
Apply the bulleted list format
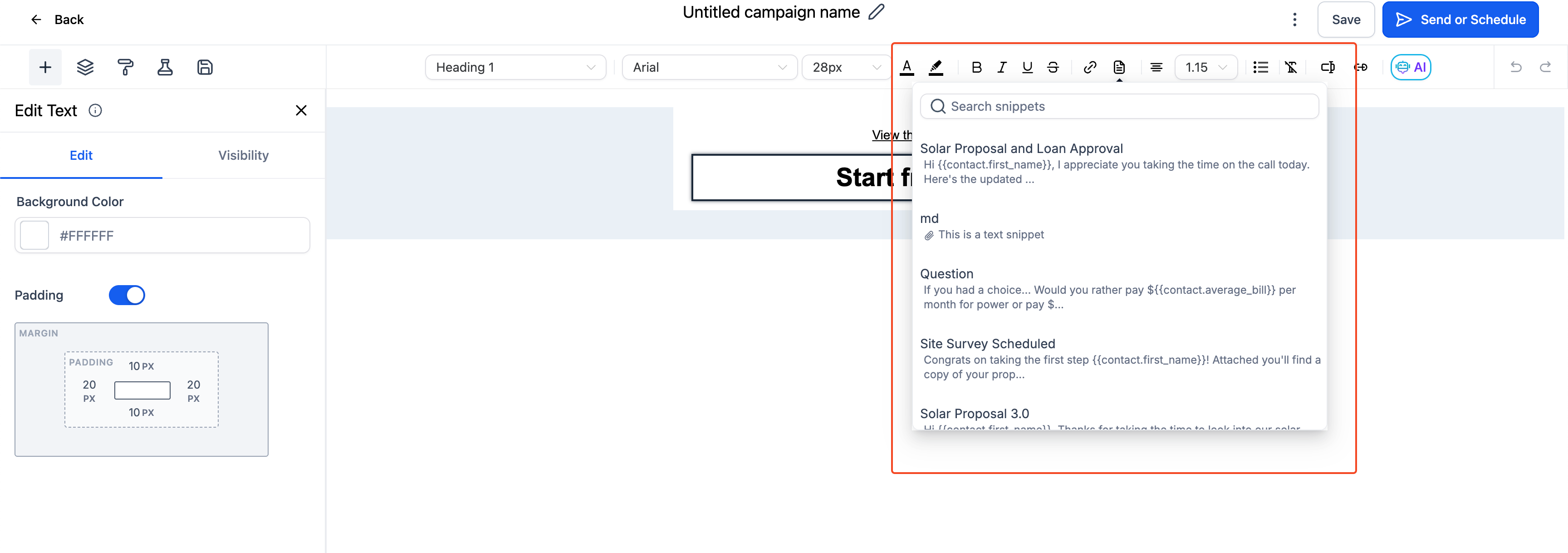(1260, 67)
